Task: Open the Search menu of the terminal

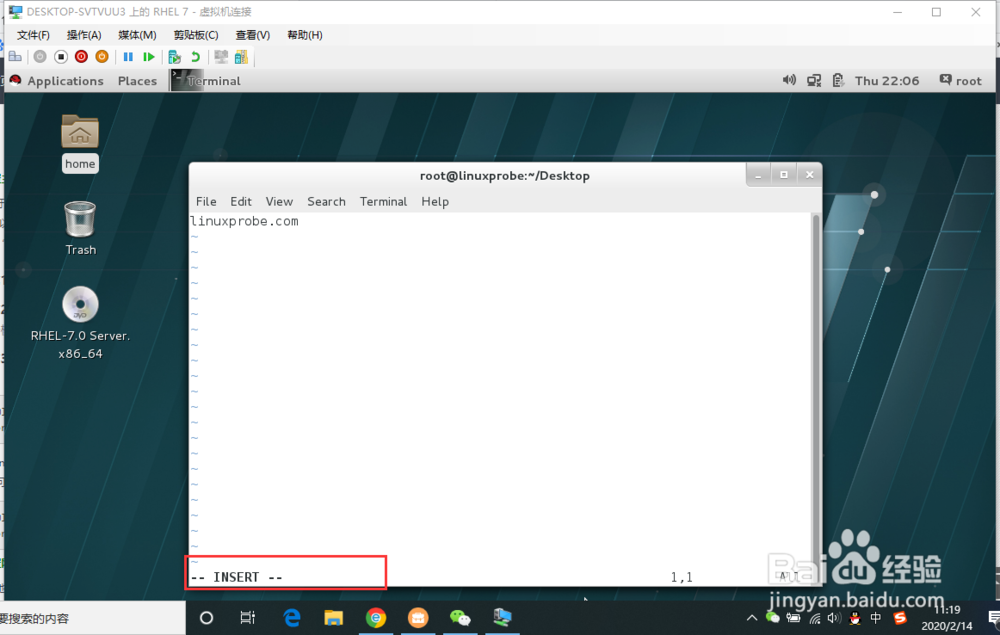Action: pos(326,201)
